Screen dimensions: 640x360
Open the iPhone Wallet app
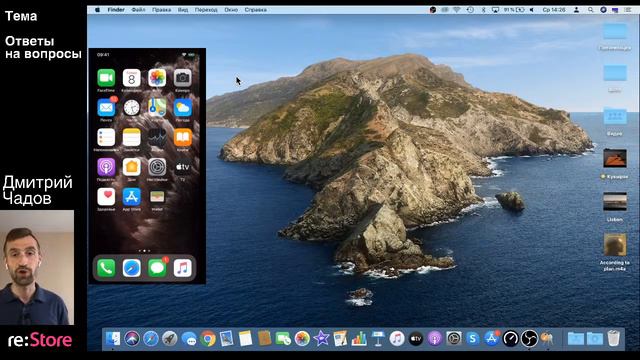(157, 197)
